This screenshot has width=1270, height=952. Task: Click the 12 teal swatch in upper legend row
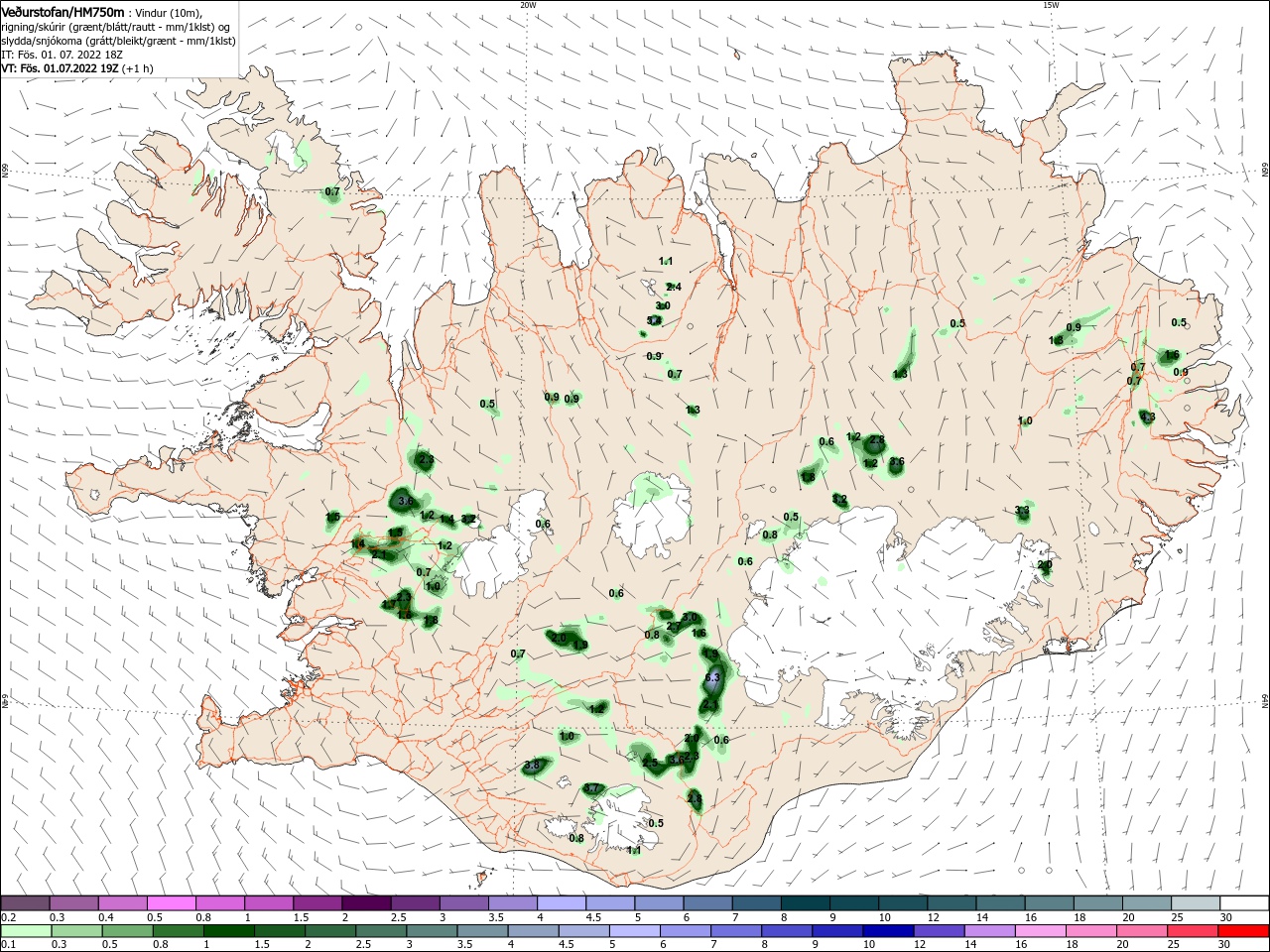coord(952,903)
